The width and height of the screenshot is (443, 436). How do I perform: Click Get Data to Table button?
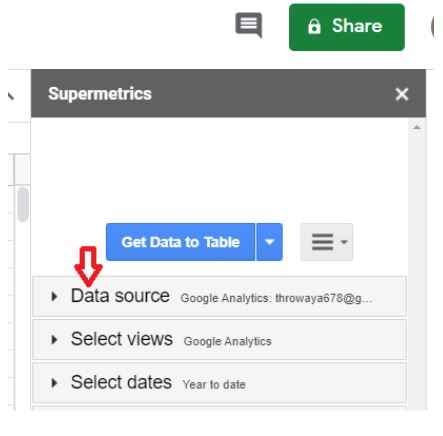click(180, 242)
